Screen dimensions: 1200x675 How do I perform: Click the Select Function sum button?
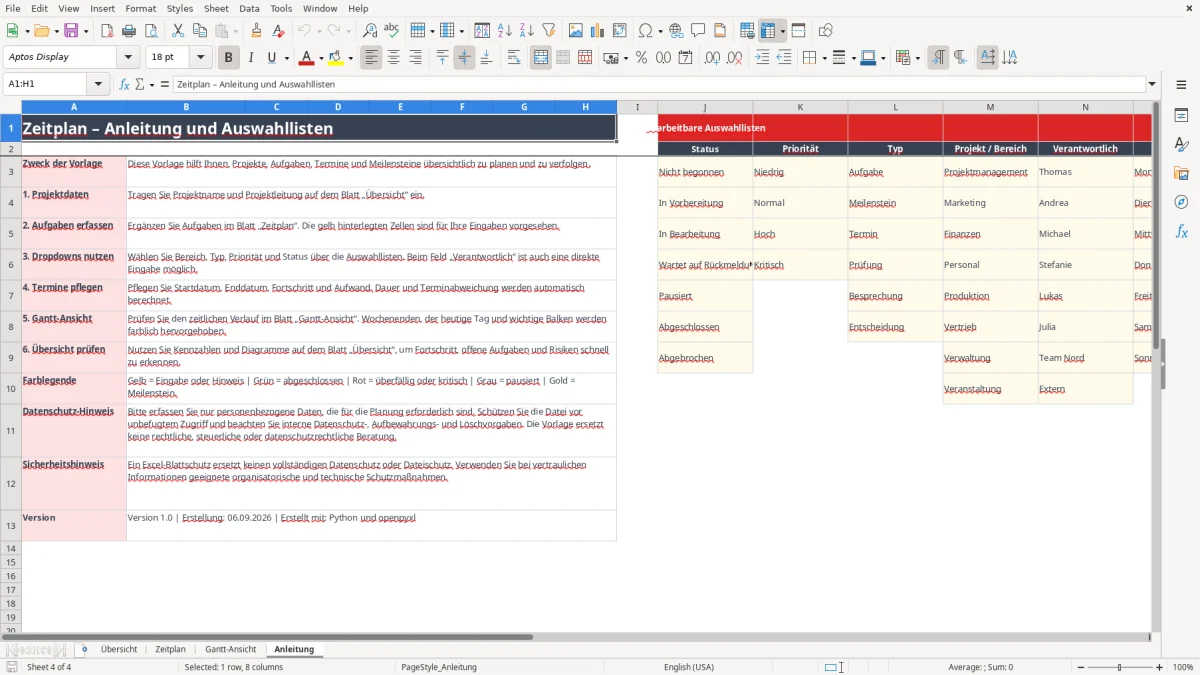pos(140,84)
